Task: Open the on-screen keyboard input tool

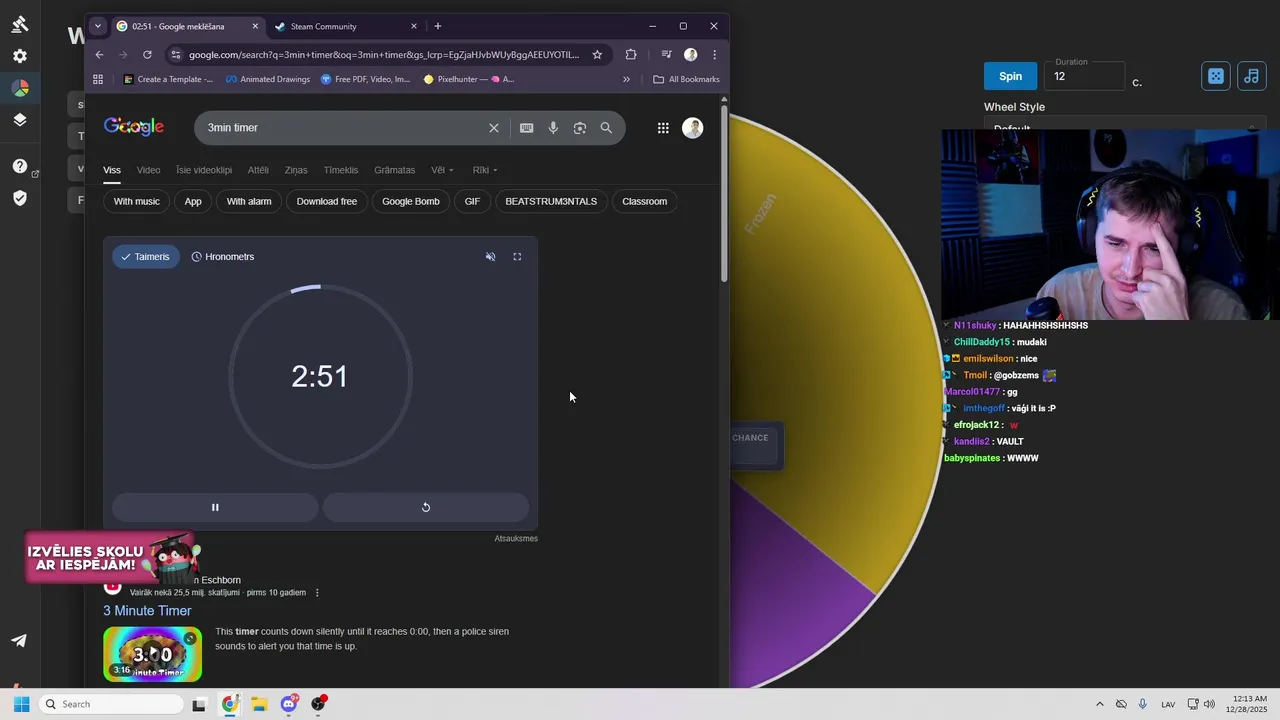Action: [x=526, y=128]
